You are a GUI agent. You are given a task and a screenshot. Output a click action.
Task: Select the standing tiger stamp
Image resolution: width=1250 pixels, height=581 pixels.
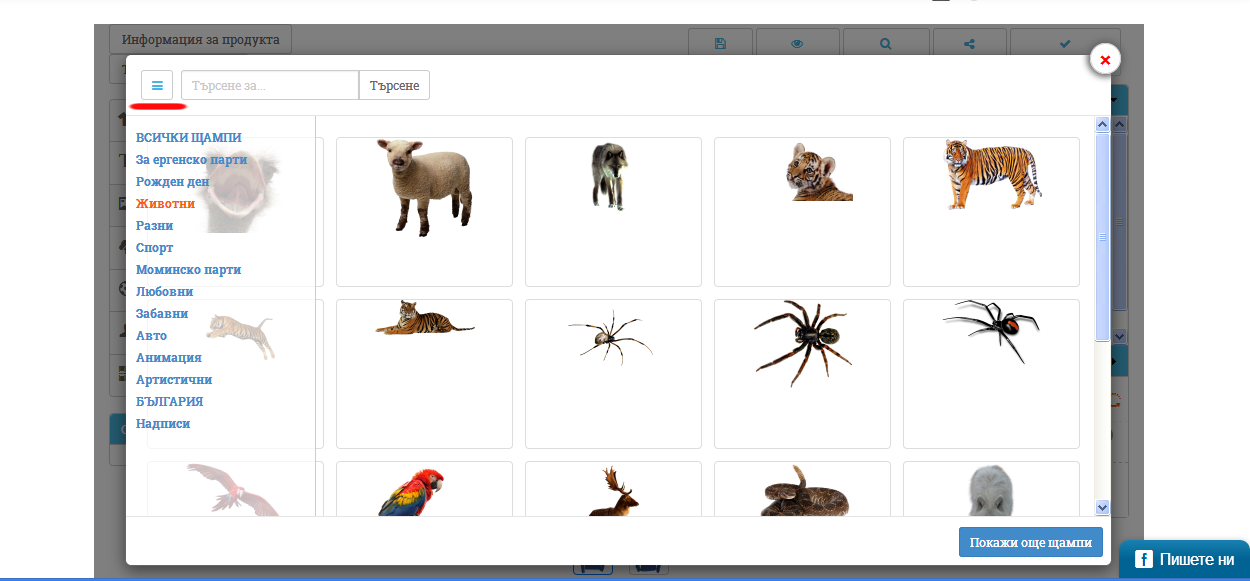point(991,175)
